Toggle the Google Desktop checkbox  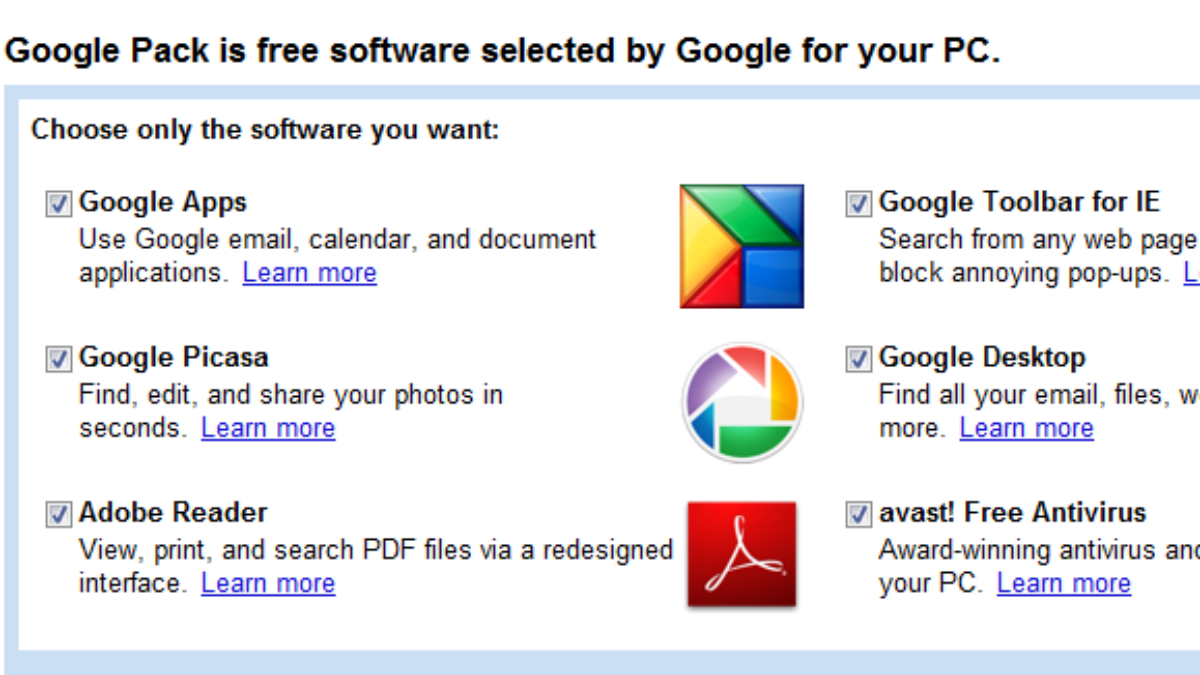[858, 359]
